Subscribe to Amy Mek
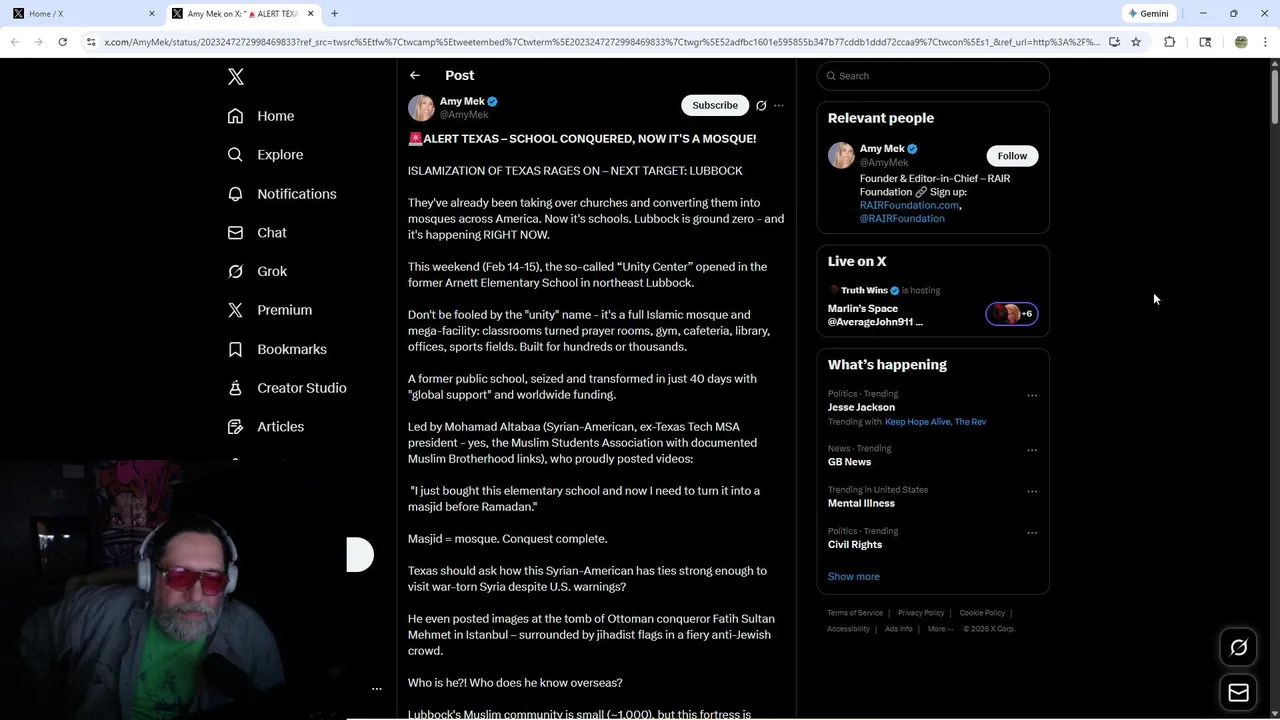Screen dimensions: 1280x720 point(715,105)
